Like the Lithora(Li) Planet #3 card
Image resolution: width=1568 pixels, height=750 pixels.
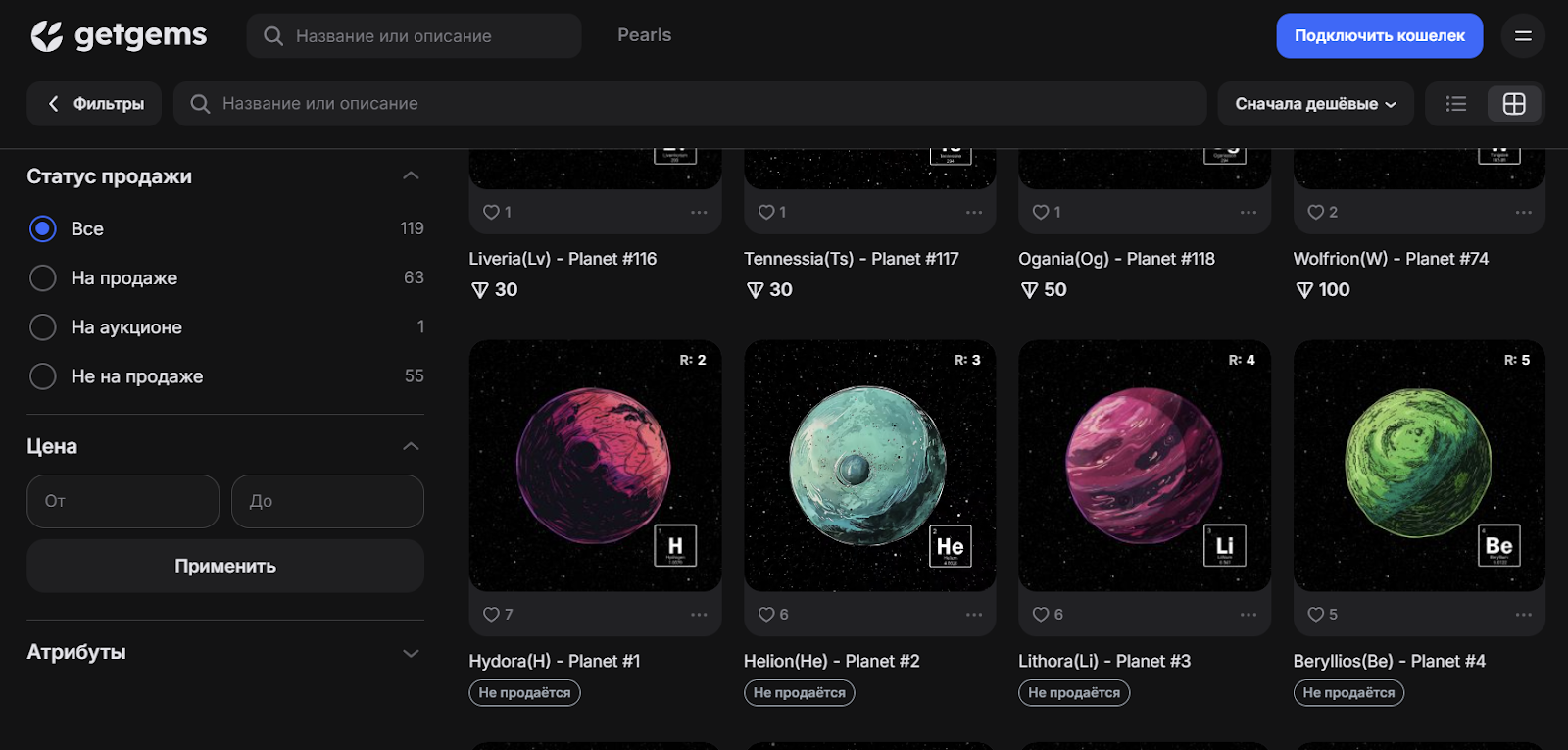pos(1041,615)
